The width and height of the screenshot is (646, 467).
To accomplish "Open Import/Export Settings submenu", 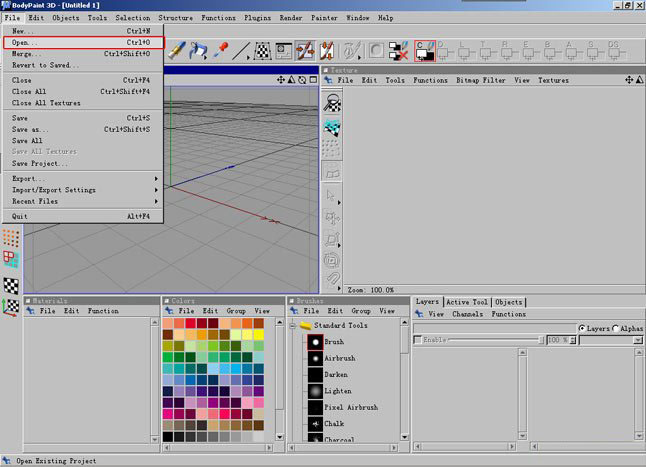I will click(x=83, y=190).
